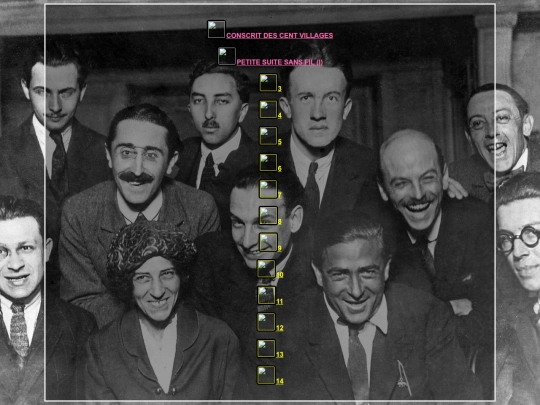This screenshot has height=405, width=540.
Task: Follow the yellow link numbered 12
Action: point(280,328)
